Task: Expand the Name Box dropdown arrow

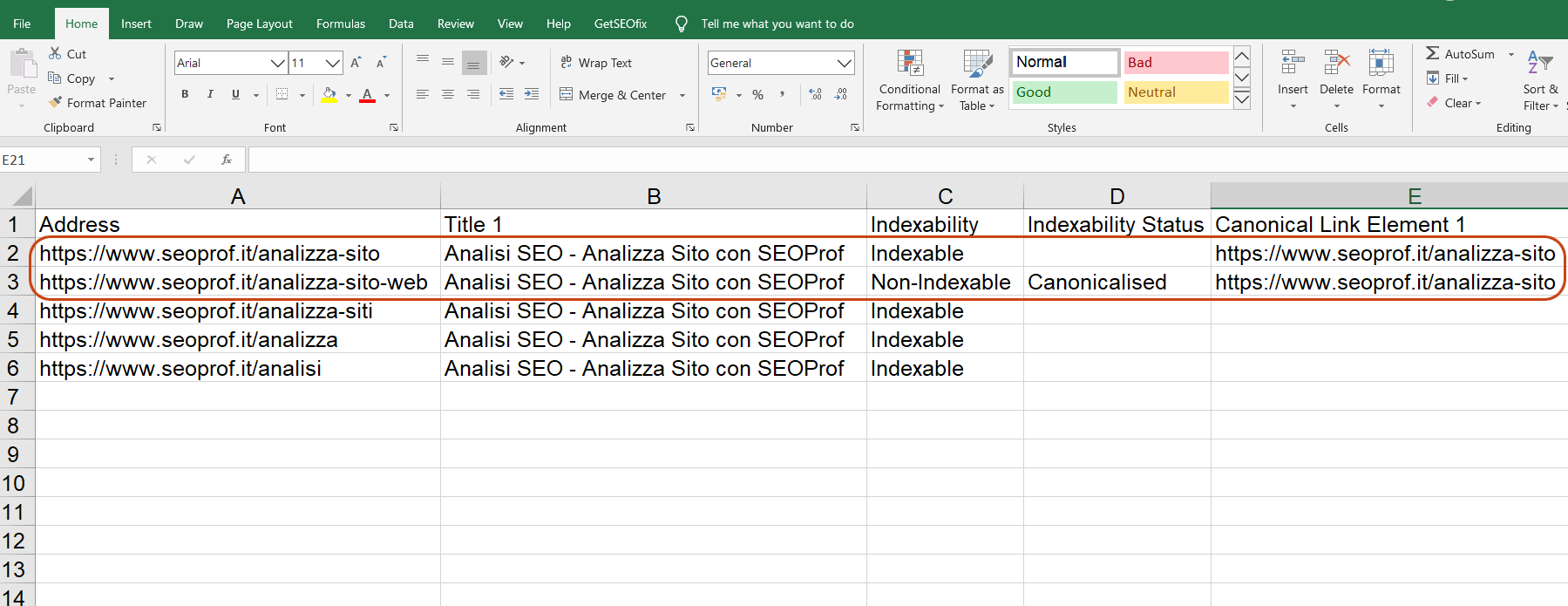Action: (x=91, y=160)
